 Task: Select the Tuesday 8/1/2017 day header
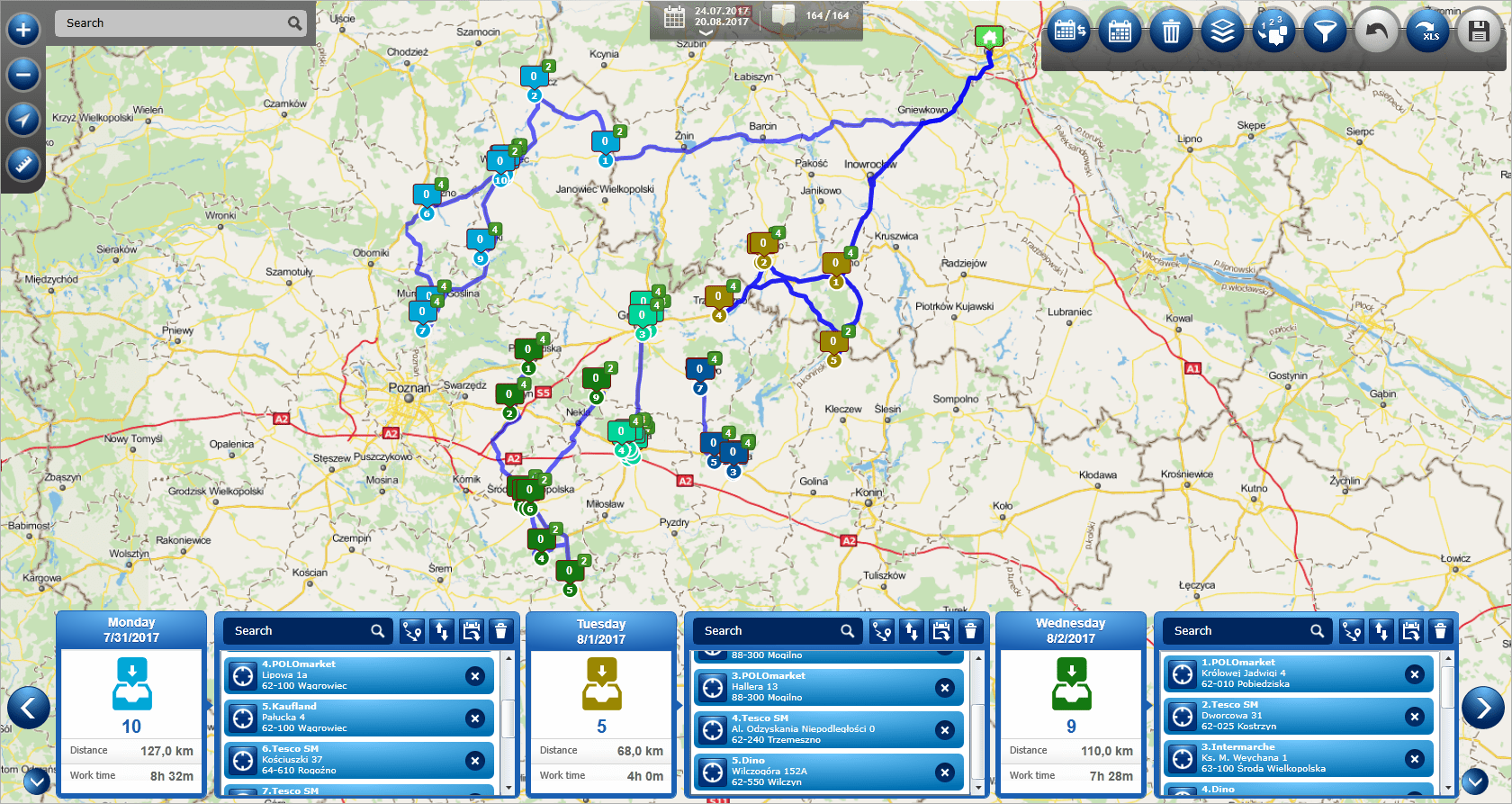tap(601, 631)
